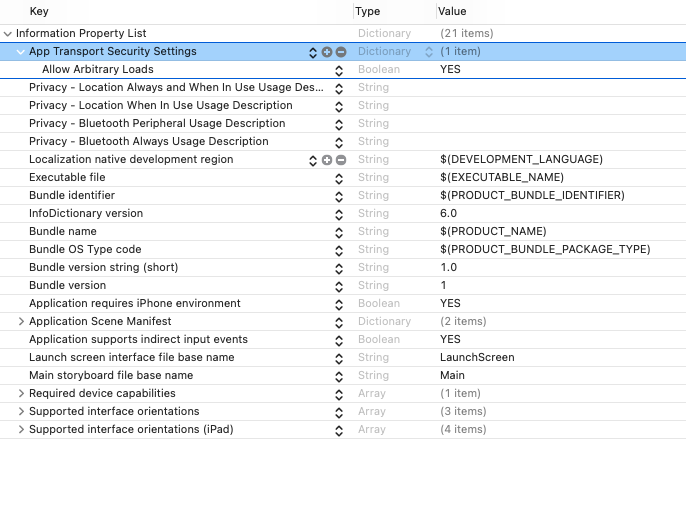Open key picker for Bundle OS Type code
Image resolution: width=686 pixels, height=521 pixels.
pos(339,250)
